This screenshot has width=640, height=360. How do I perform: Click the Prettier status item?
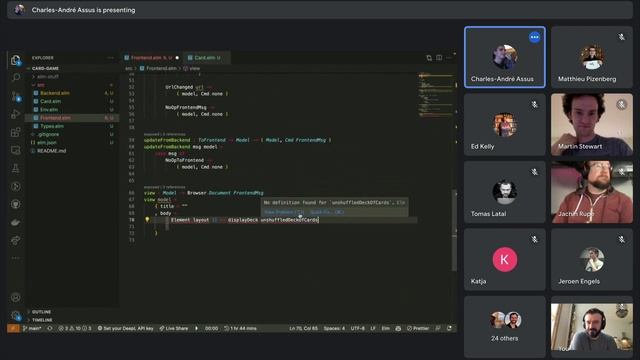point(418,328)
